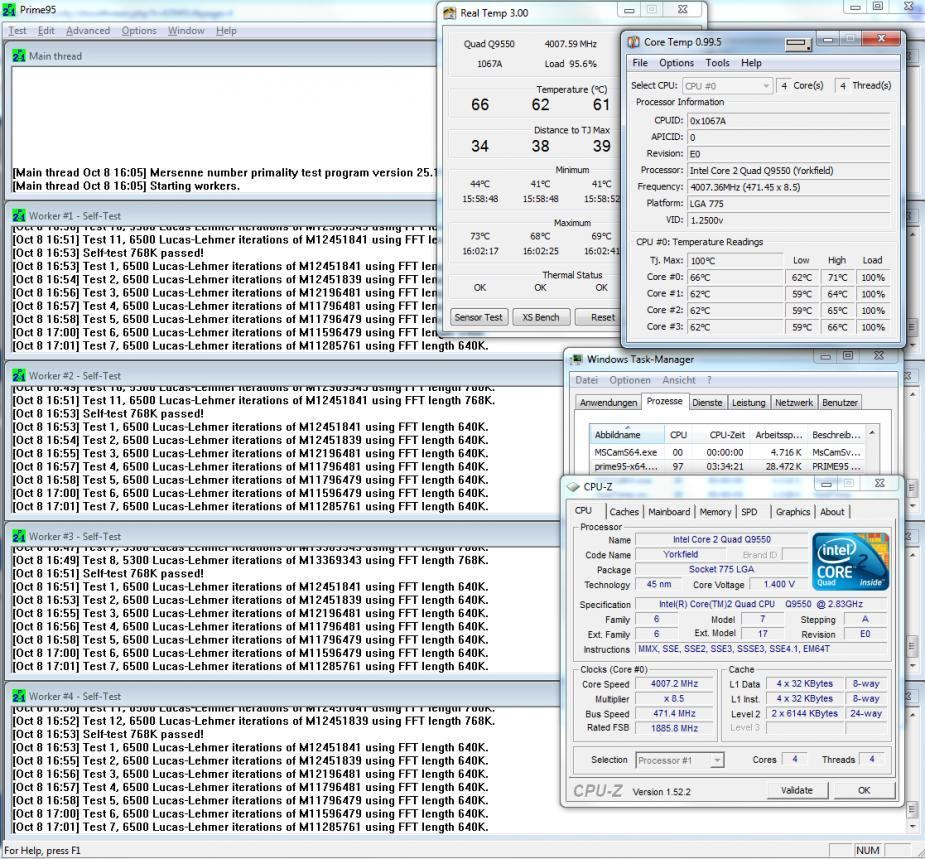Click the Main thread window icon

[19, 56]
